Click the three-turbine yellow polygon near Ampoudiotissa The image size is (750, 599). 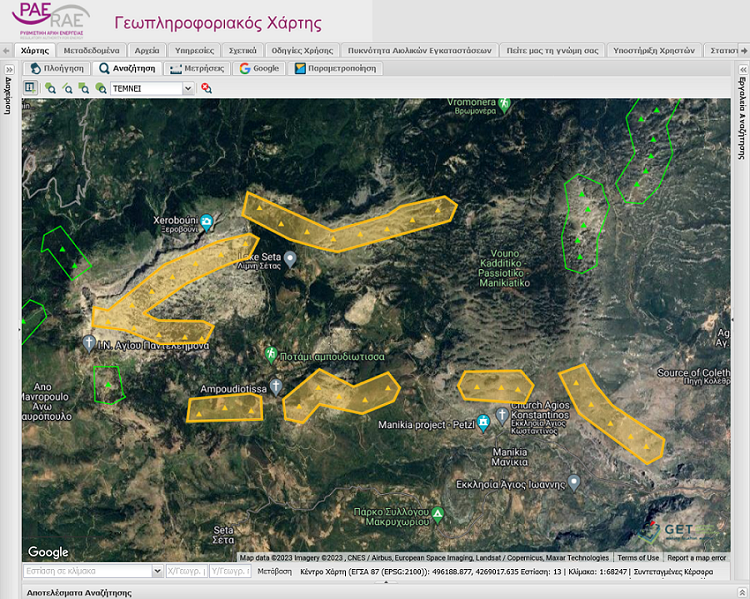224,409
